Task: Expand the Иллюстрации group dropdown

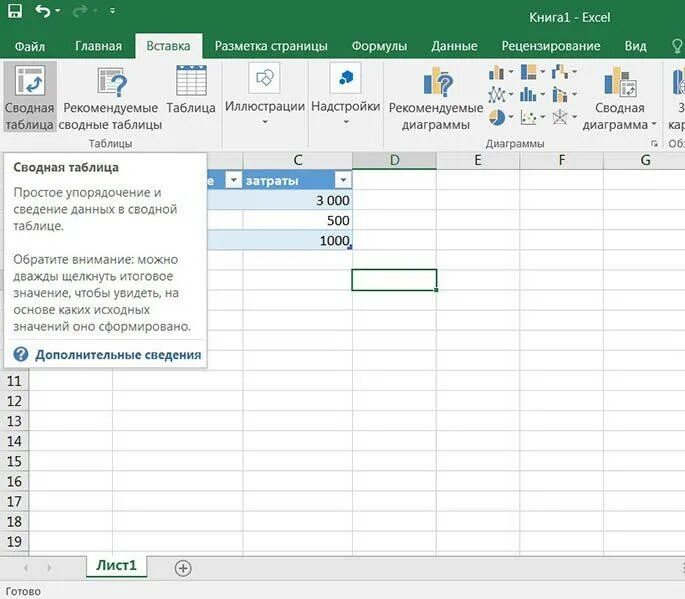Action: click(x=265, y=122)
